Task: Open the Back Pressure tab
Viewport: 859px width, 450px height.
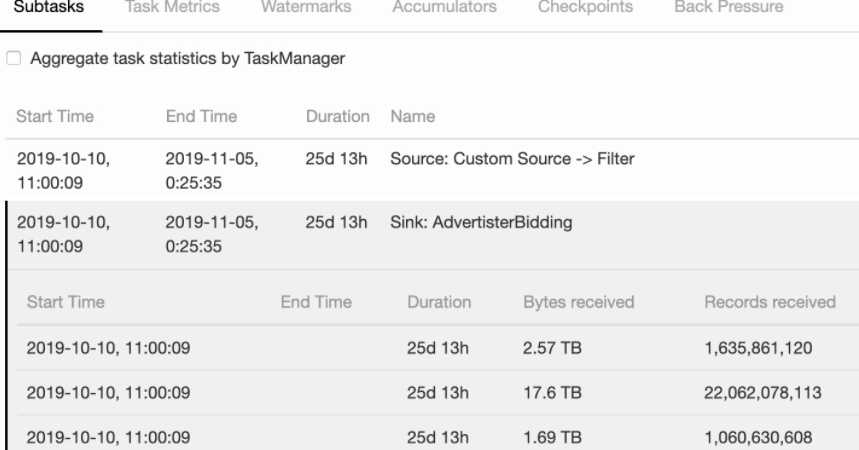Action: pyautogui.click(x=729, y=7)
